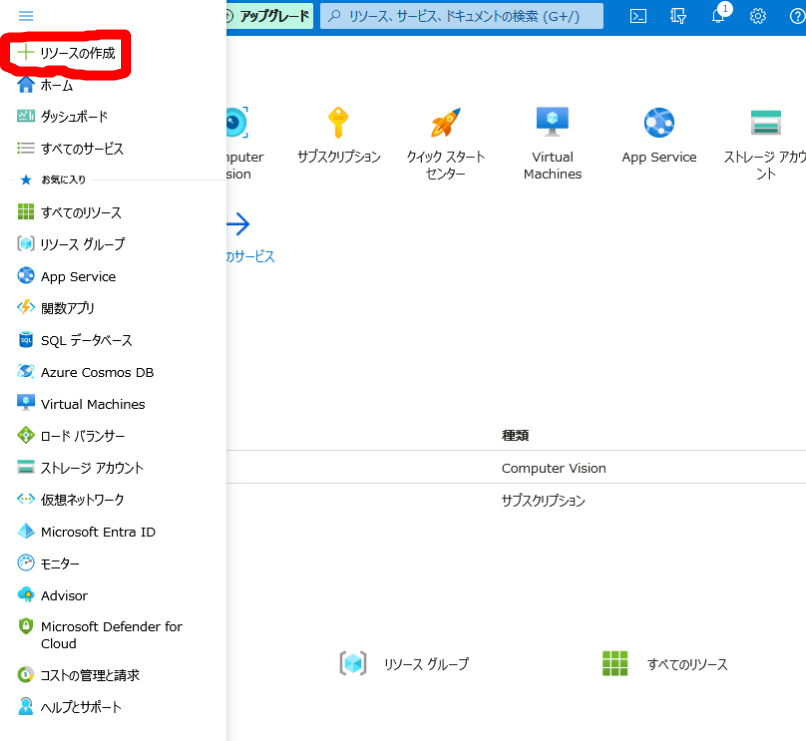Click the dashboard chart icon
Screen dimensions: 806x741
click(26, 116)
